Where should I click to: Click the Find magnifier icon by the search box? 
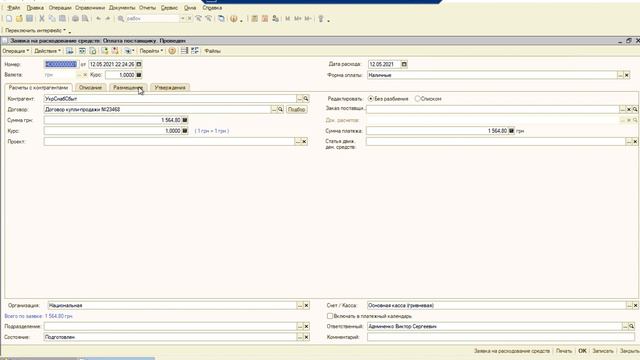121,19
